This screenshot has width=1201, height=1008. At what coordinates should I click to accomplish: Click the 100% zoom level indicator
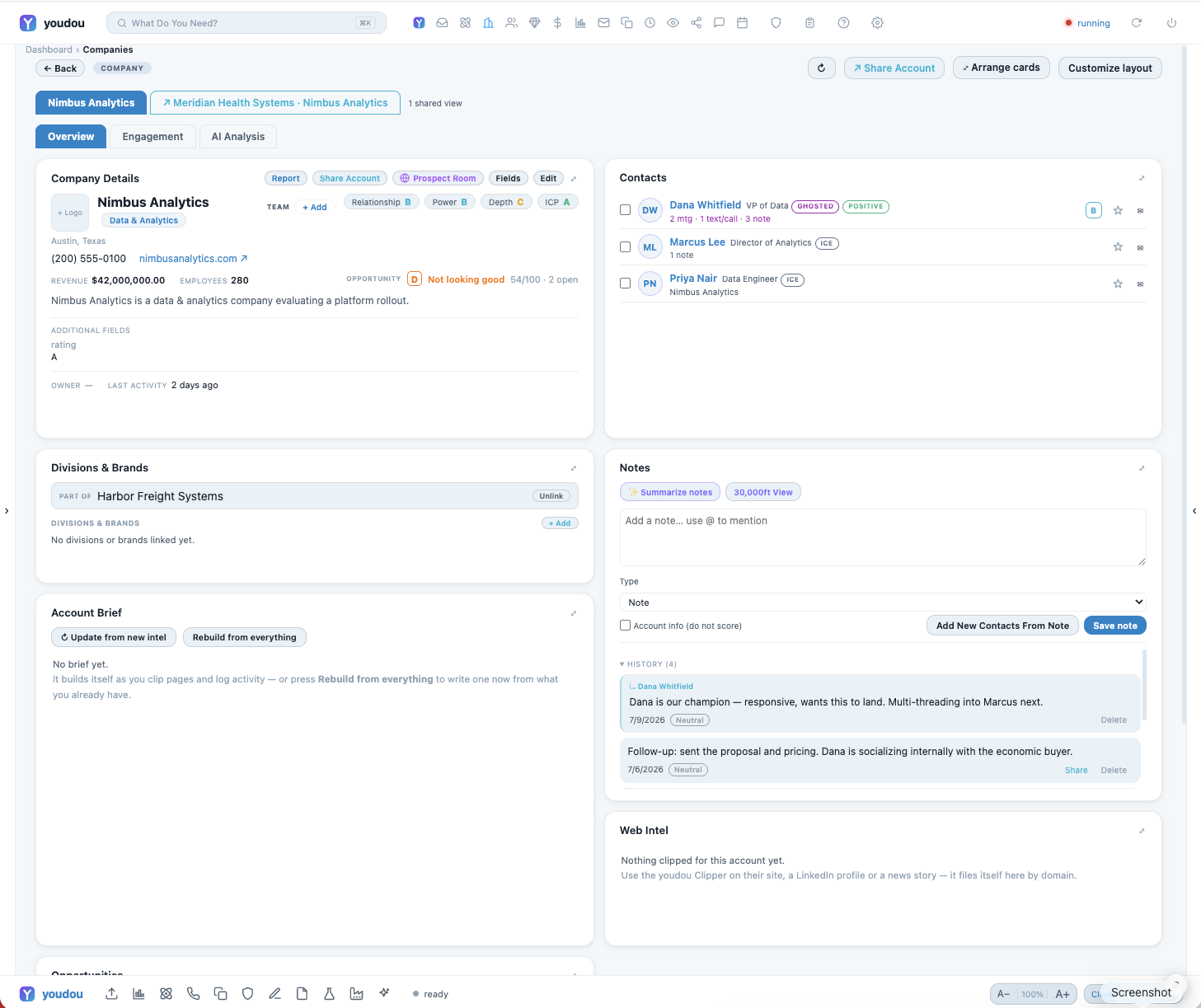(1033, 994)
